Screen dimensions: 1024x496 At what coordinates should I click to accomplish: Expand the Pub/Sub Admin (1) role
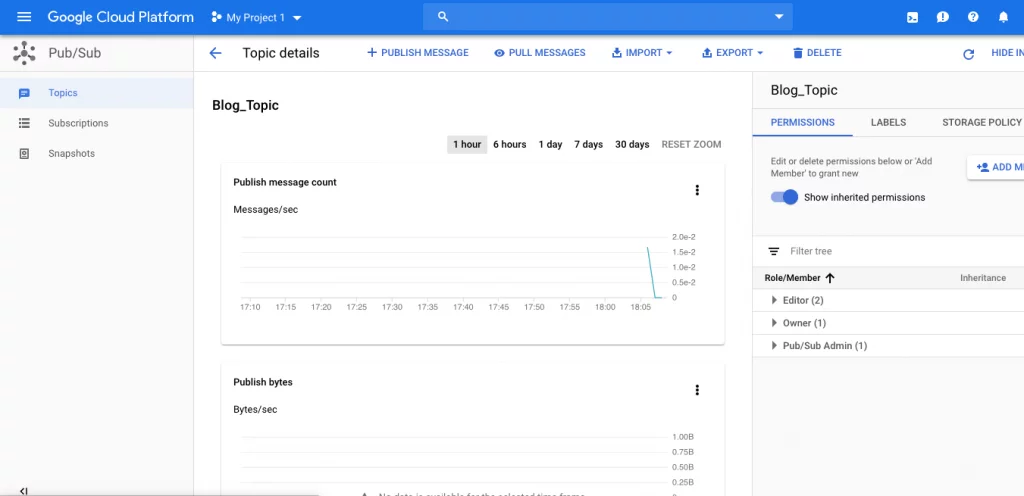click(x=775, y=346)
